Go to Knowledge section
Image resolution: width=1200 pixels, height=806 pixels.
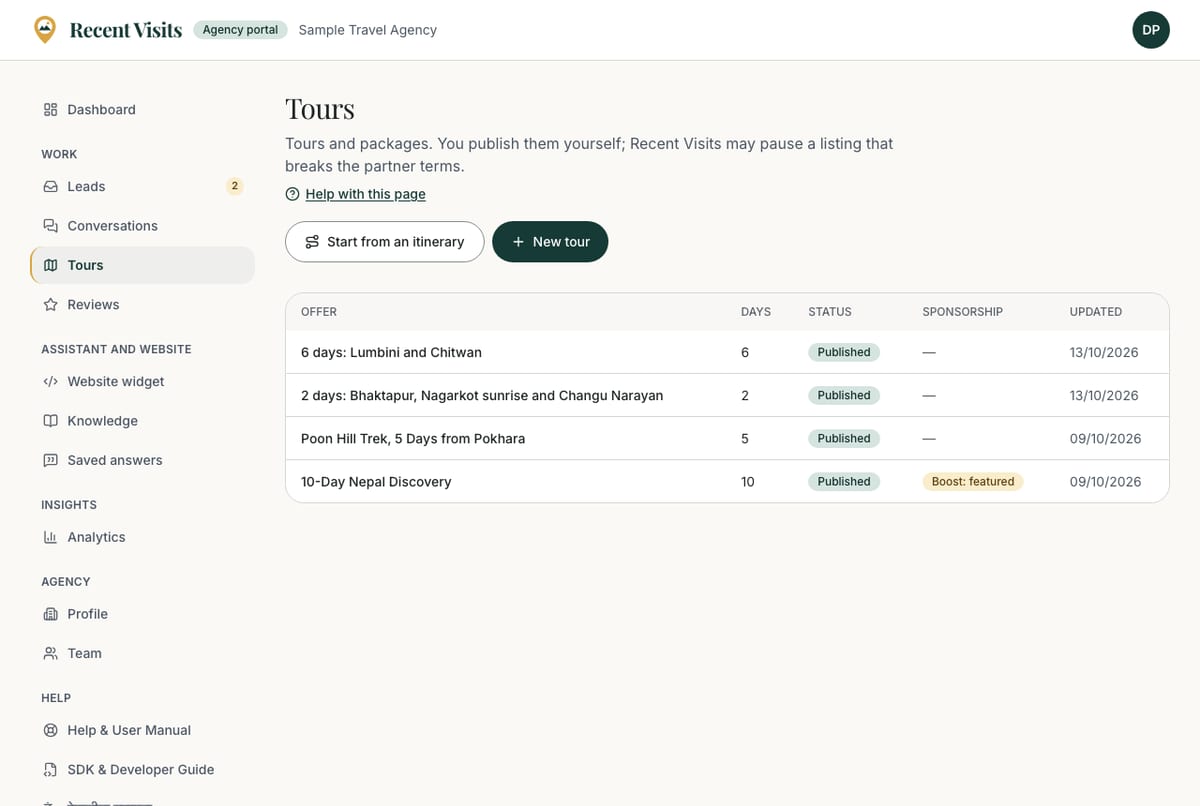(x=142, y=421)
